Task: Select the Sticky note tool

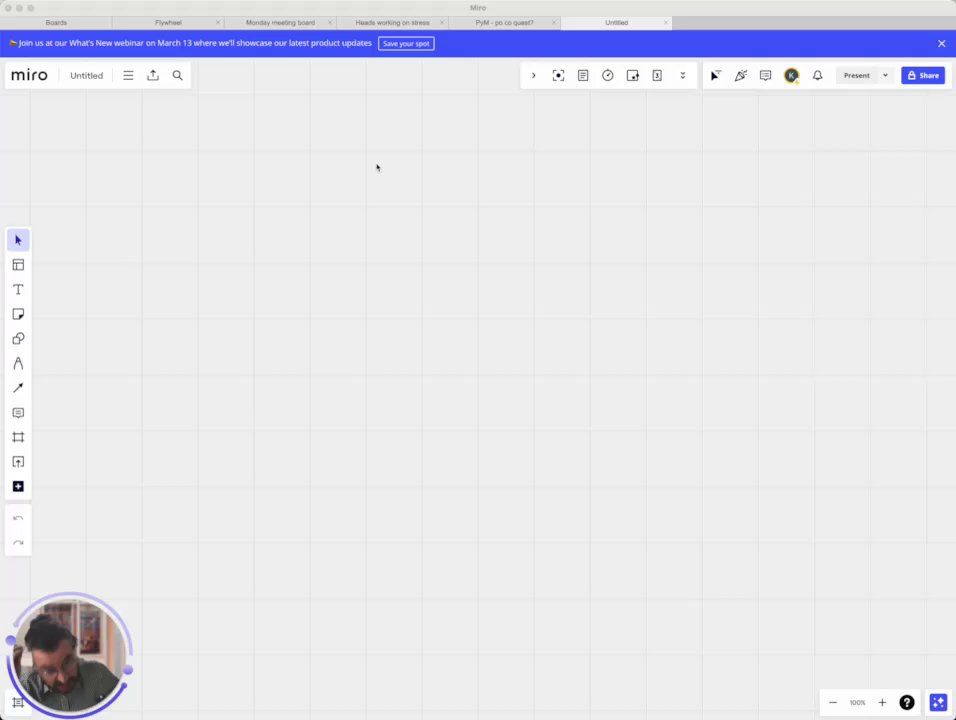Action: tap(18, 314)
